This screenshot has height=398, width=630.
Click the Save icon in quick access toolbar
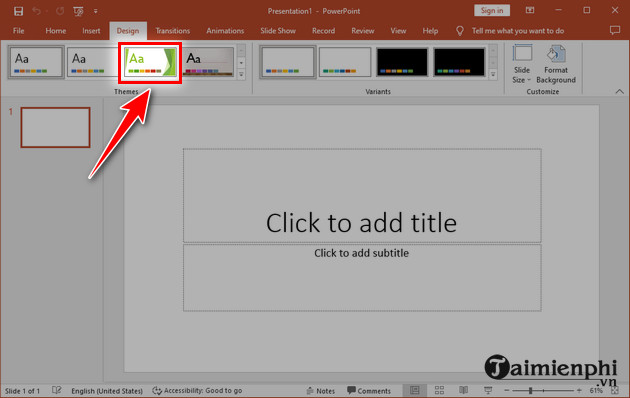click(18, 11)
